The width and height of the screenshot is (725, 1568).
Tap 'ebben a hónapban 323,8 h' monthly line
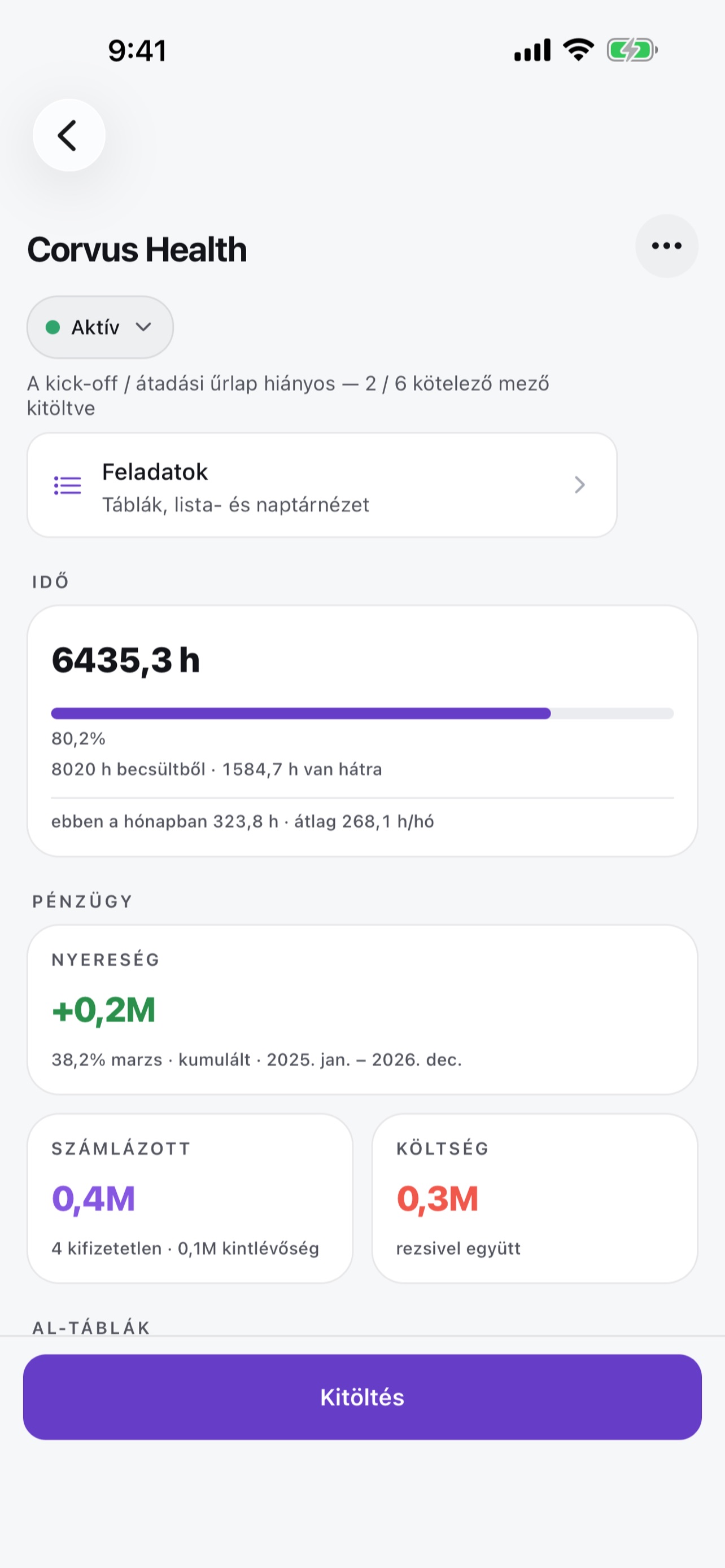pos(164,822)
